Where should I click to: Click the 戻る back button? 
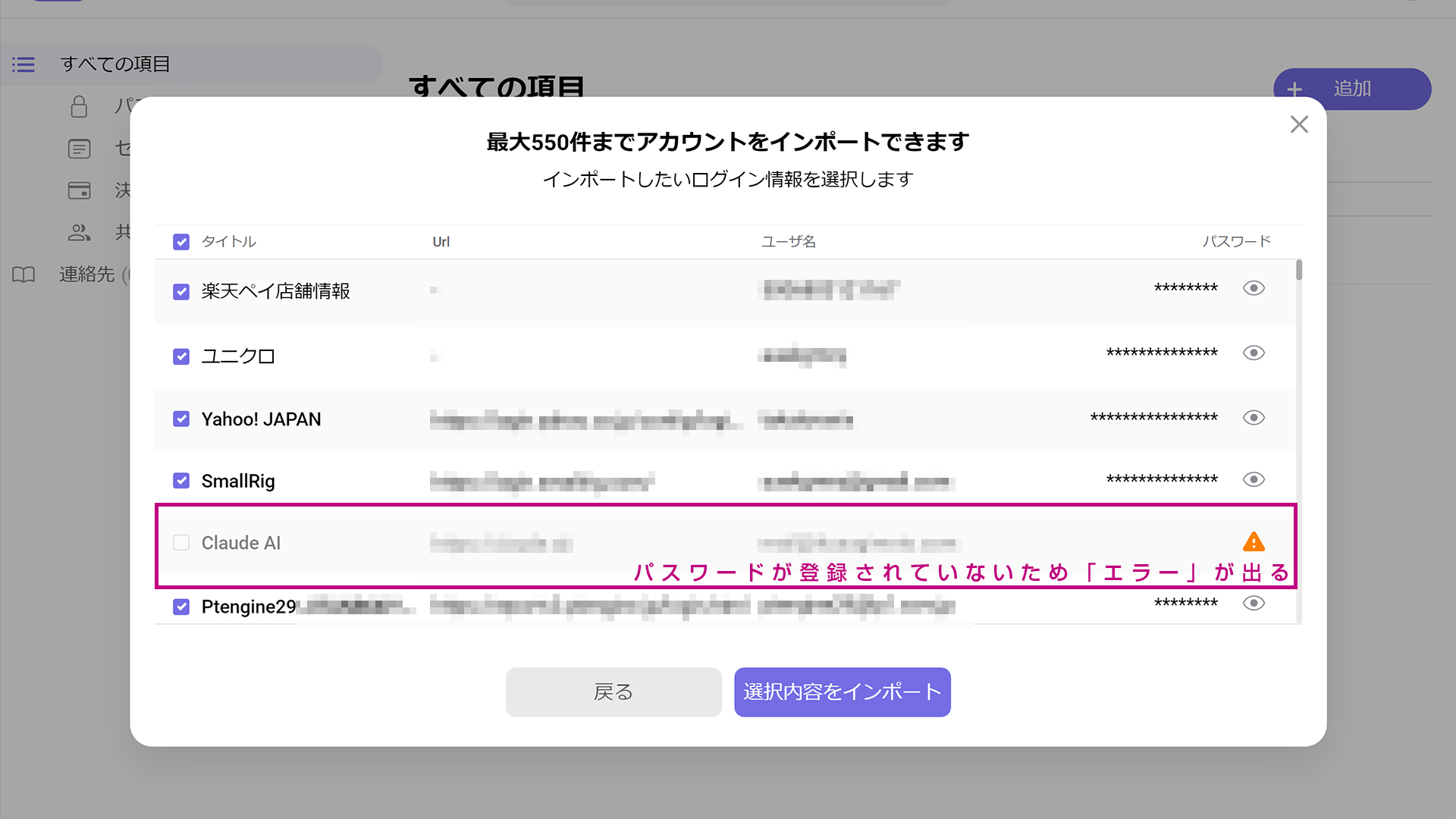(x=613, y=692)
